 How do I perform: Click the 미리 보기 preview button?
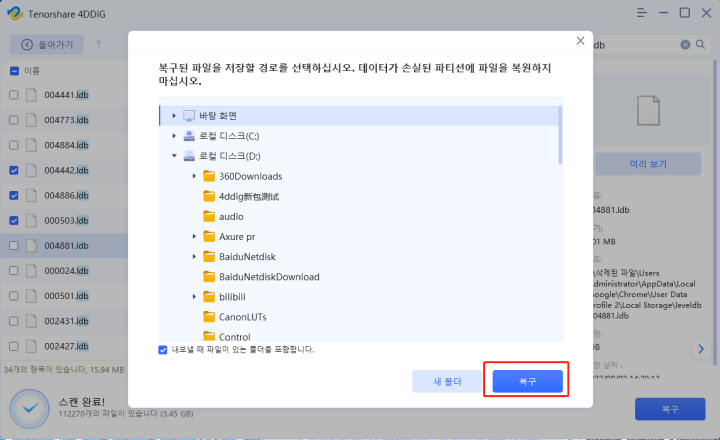click(648, 164)
